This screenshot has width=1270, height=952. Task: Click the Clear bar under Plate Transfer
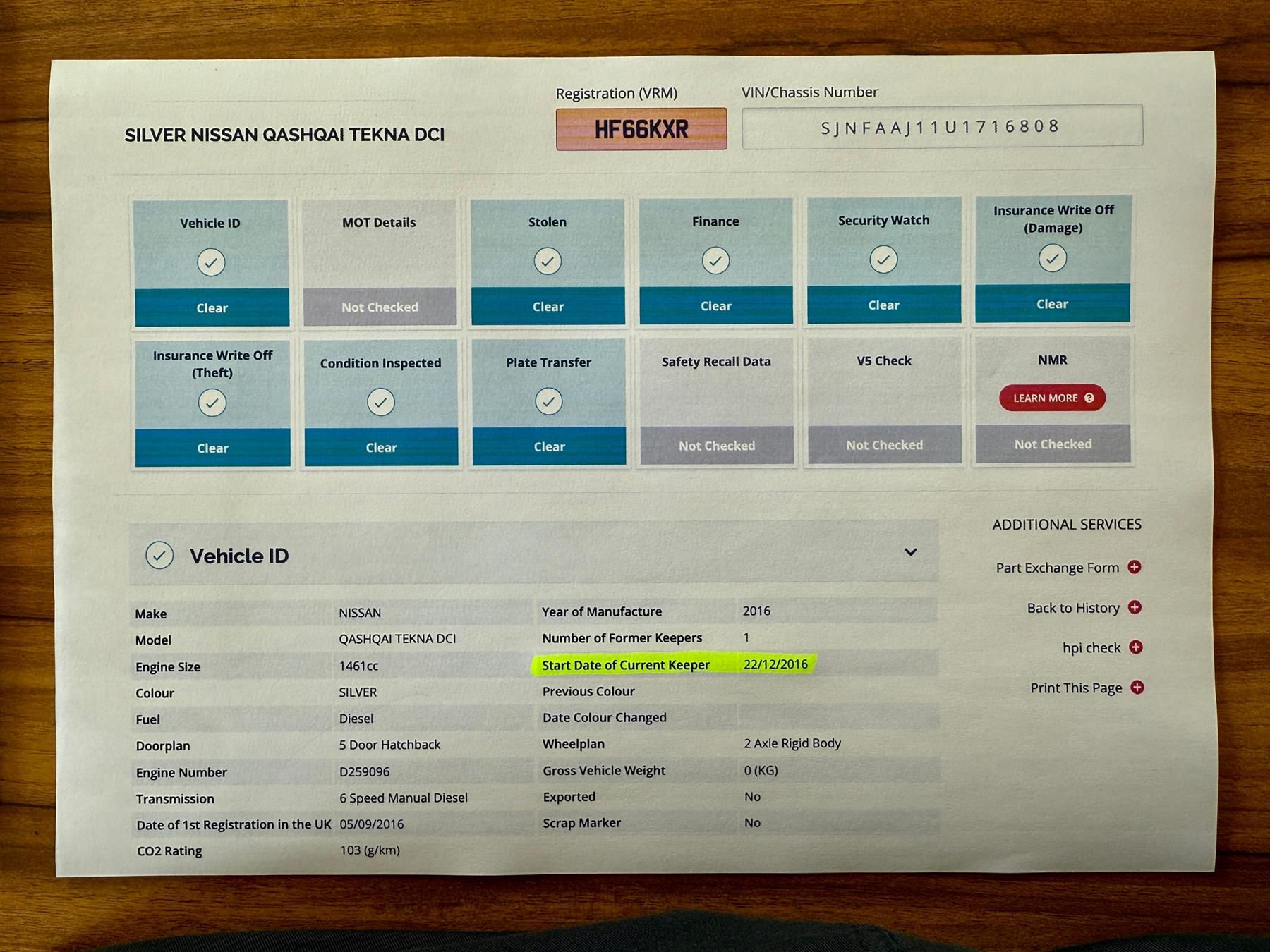(x=549, y=446)
